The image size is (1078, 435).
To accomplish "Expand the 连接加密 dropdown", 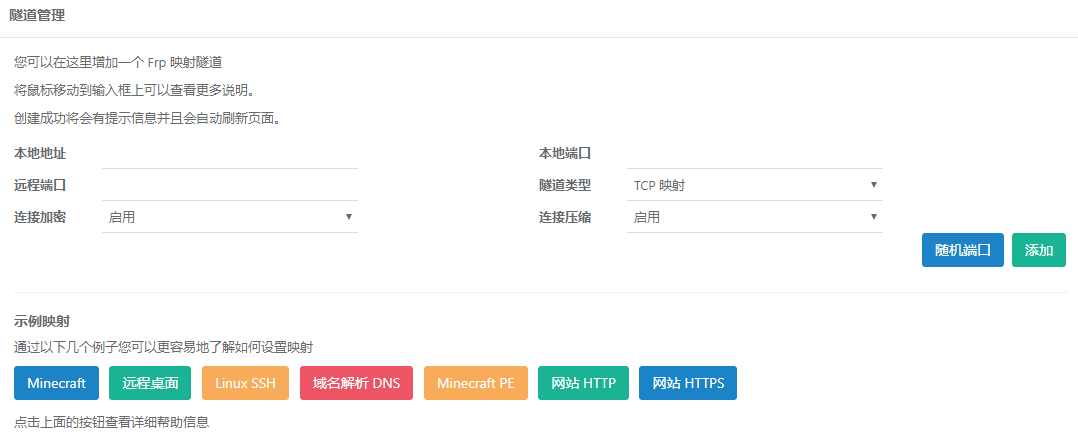I will (x=229, y=217).
